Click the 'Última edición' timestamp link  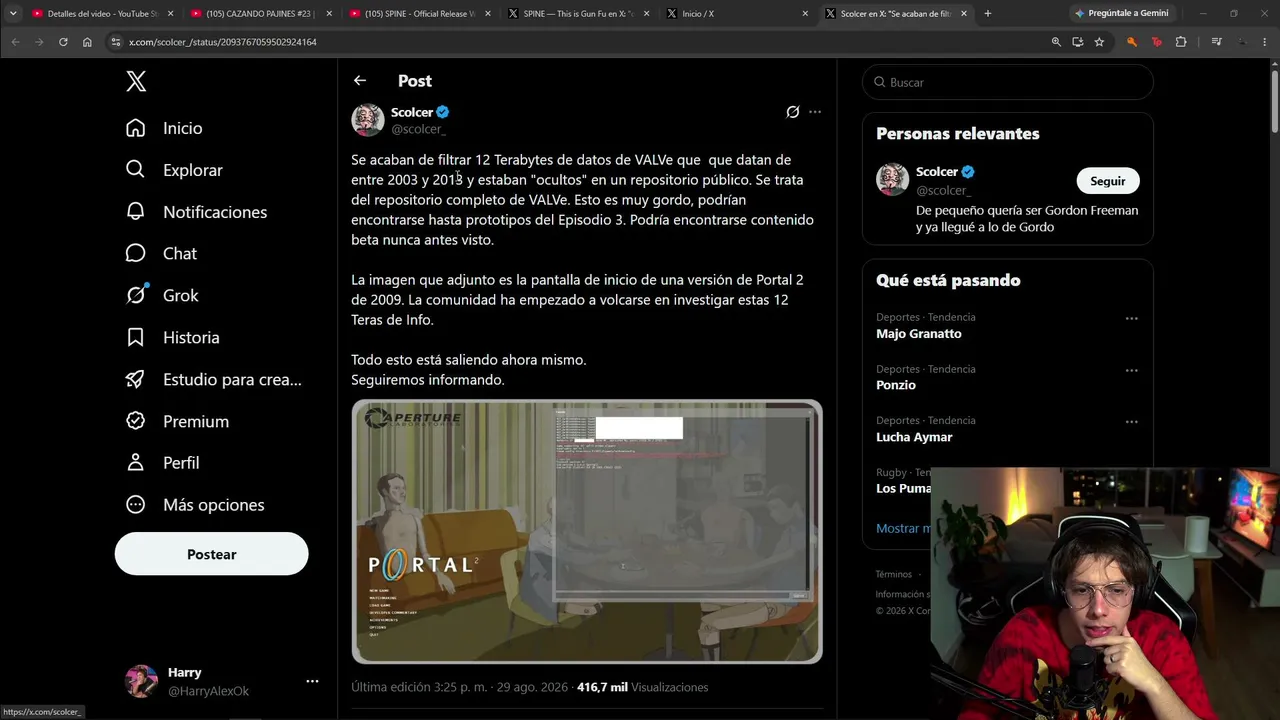coord(460,687)
